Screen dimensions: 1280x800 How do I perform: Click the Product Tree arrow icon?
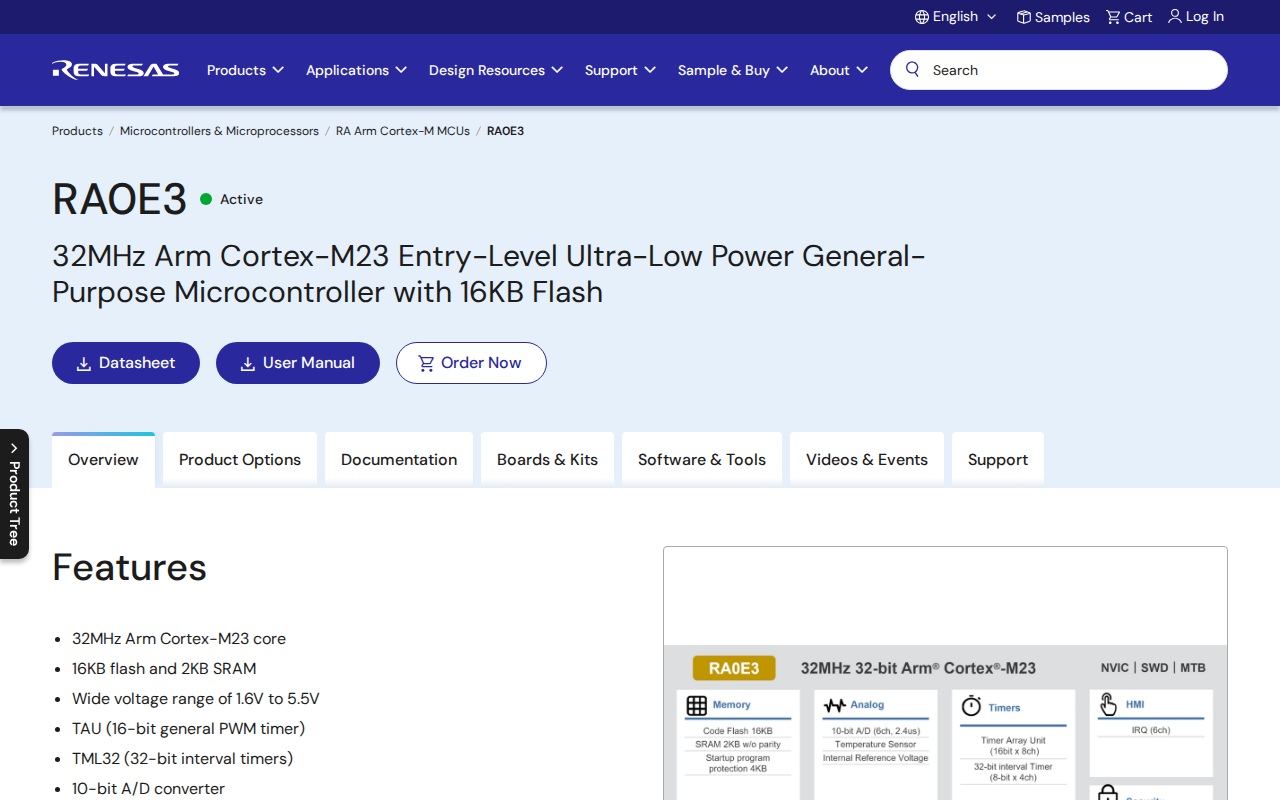(14, 448)
